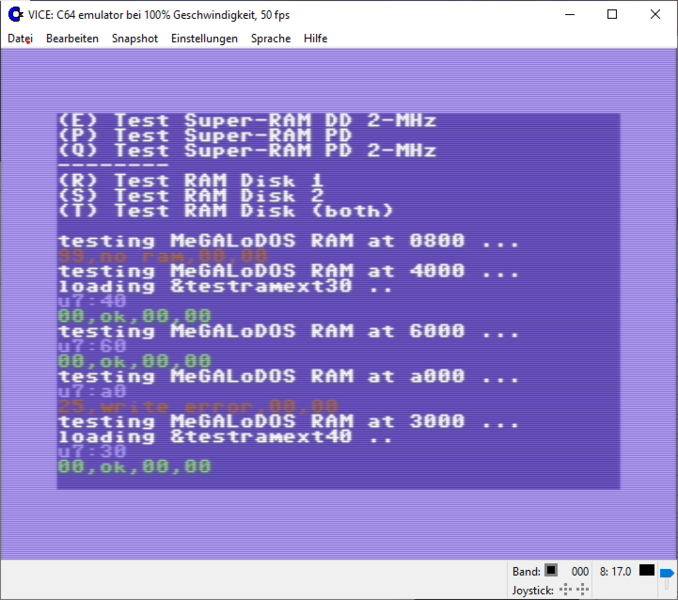Click the VICE application icon in title bar
678x600 pixels.
(x=16, y=15)
